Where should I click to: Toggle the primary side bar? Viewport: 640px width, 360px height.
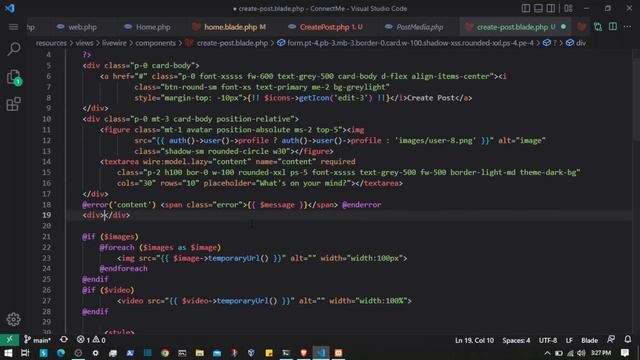pos(526,8)
